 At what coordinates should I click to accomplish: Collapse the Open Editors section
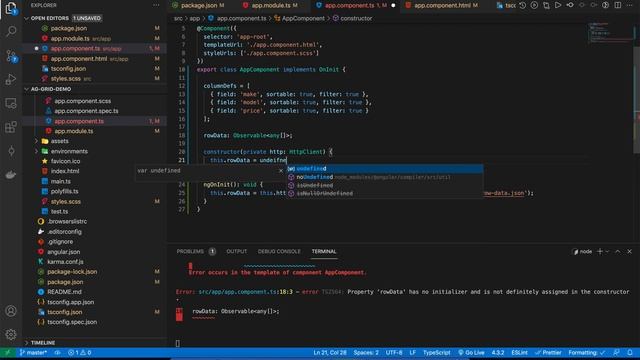click(x=27, y=18)
